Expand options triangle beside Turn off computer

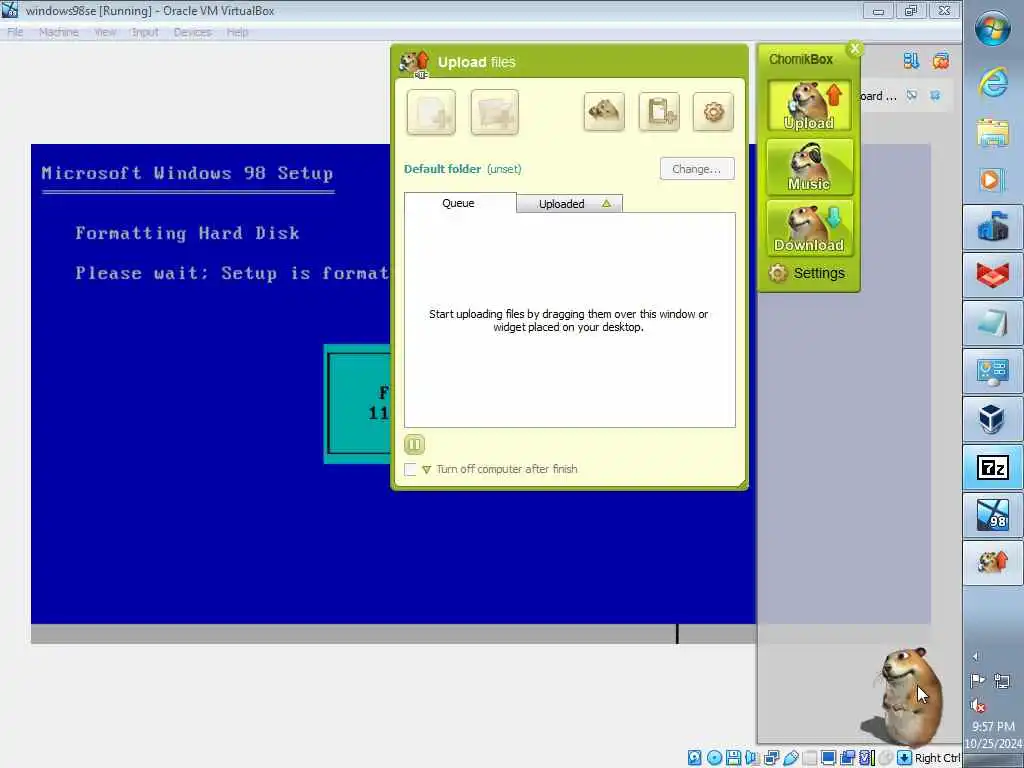click(426, 470)
